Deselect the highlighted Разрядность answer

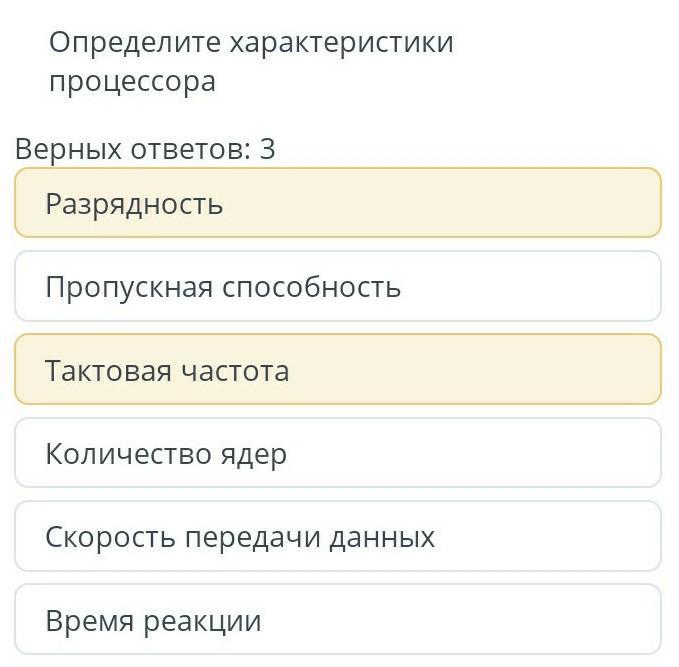[338, 203]
